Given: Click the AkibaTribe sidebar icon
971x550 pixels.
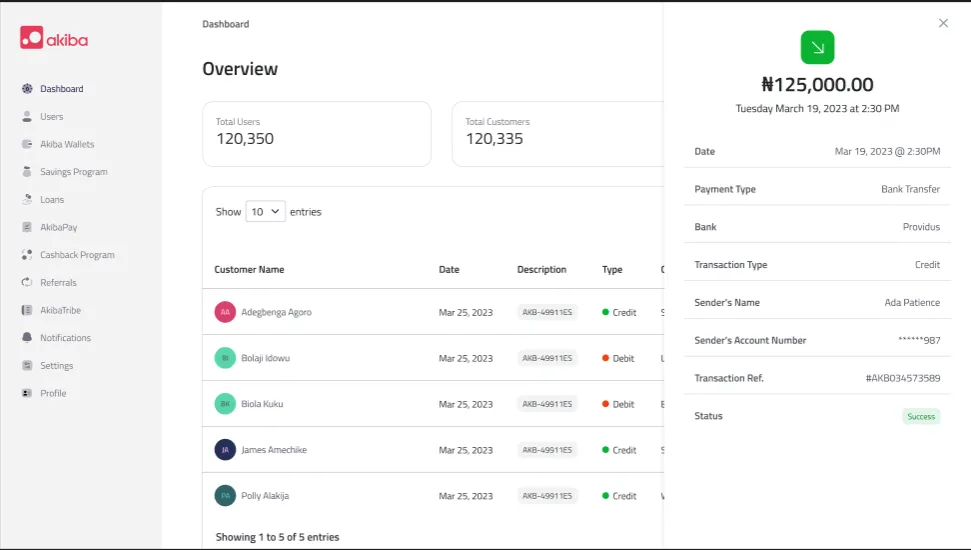Looking at the screenshot, I should pyautogui.click(x=27, y=310).
